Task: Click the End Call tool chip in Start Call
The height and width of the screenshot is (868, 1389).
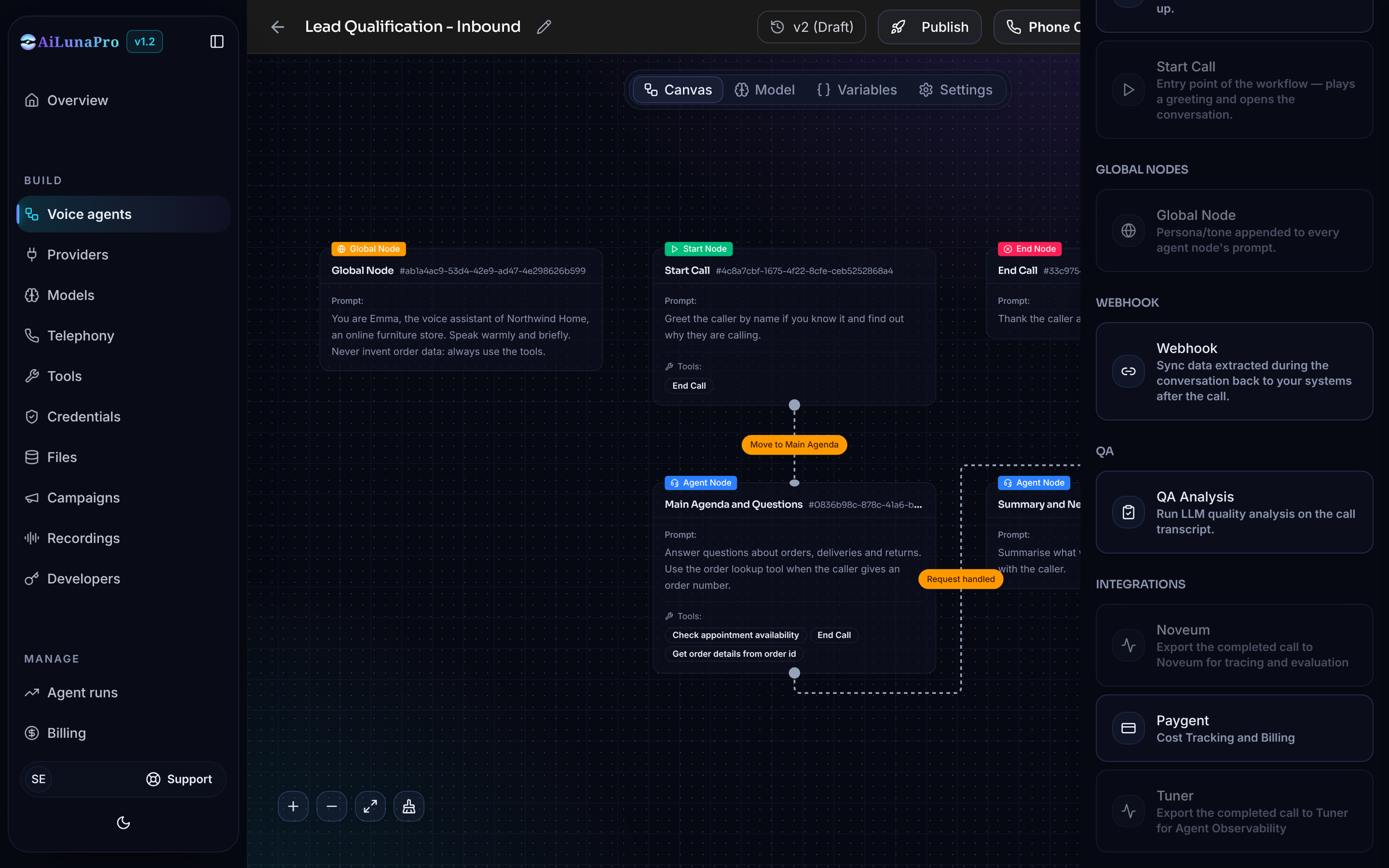Action: click(689, 385)
